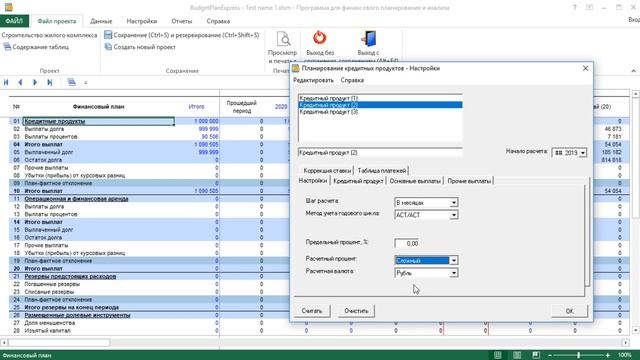Click the create new project icon
This screenshot has width=640, height=360.
(x=108, y=47)
